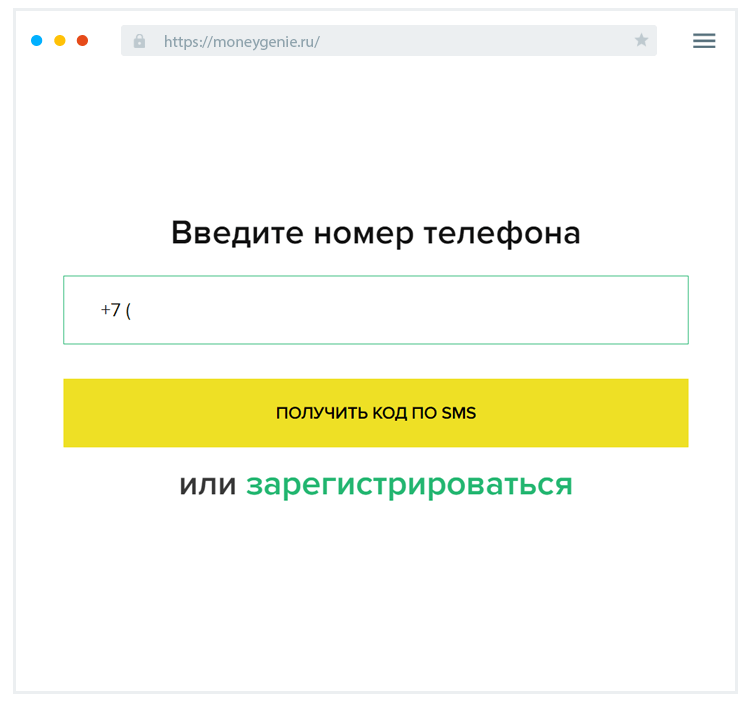Click the "Введите номер телефона" heading
The image size is (751, 709).
pos(375,233)
